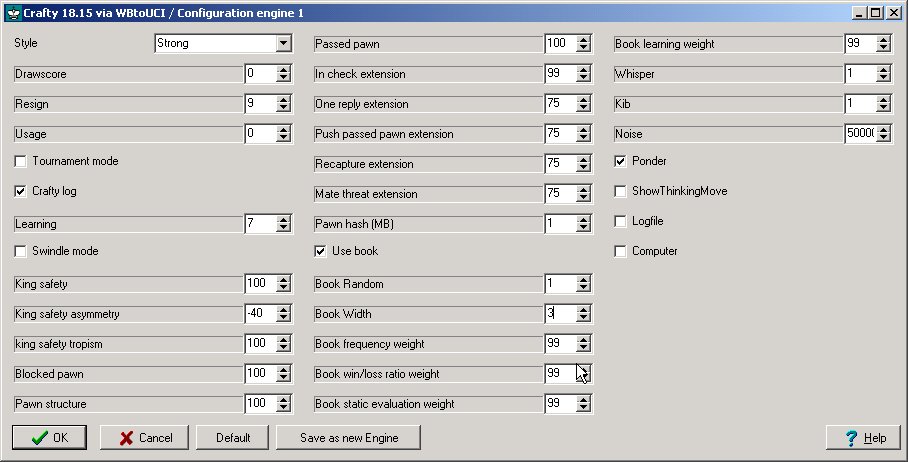The height and width of the screenshot is (462, 908).
Task: Click the Learning spinner arrows
Action: (x=283, y=223)
